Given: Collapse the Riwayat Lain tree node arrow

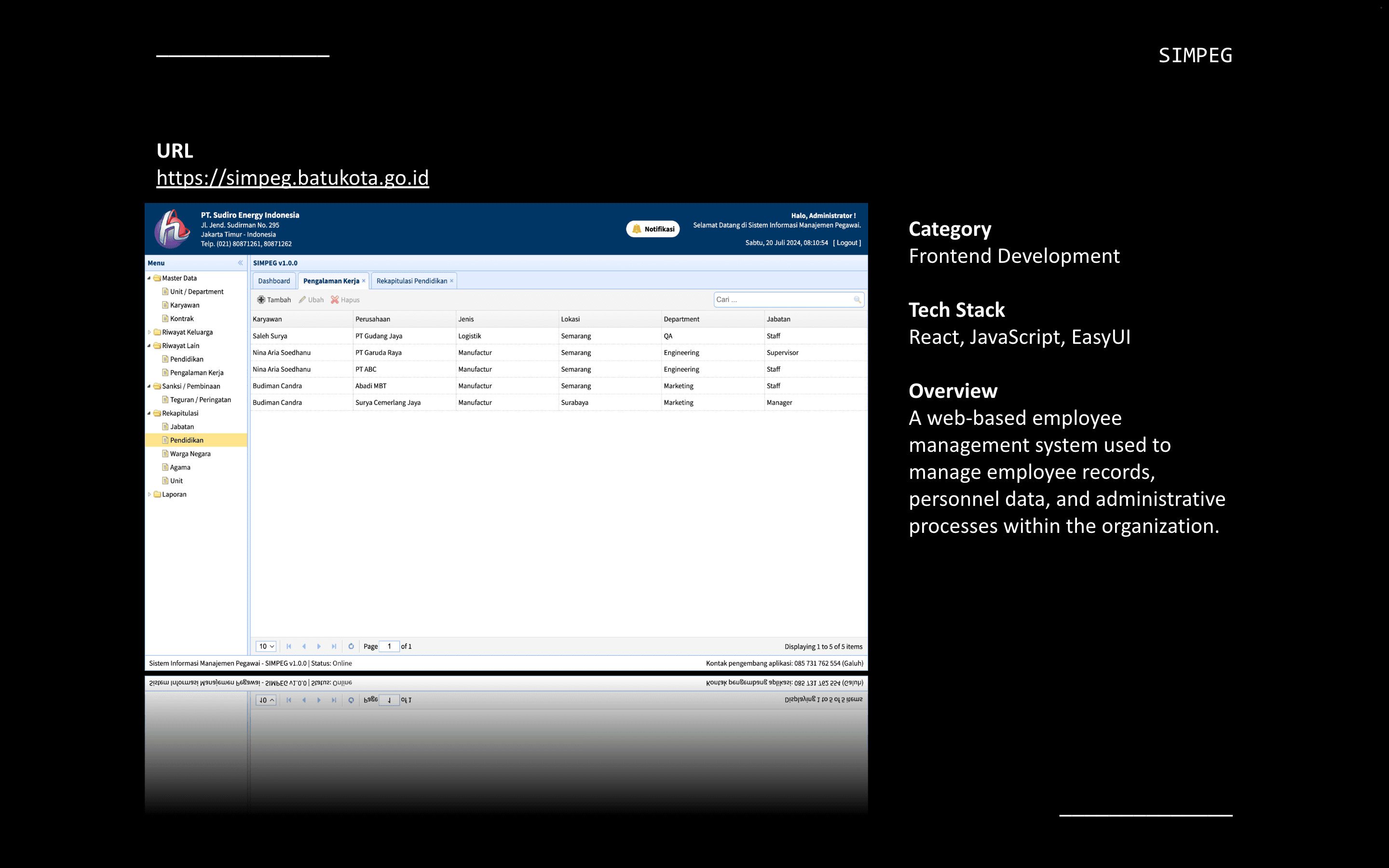Looking at the screenshot, I should [149, 346].
